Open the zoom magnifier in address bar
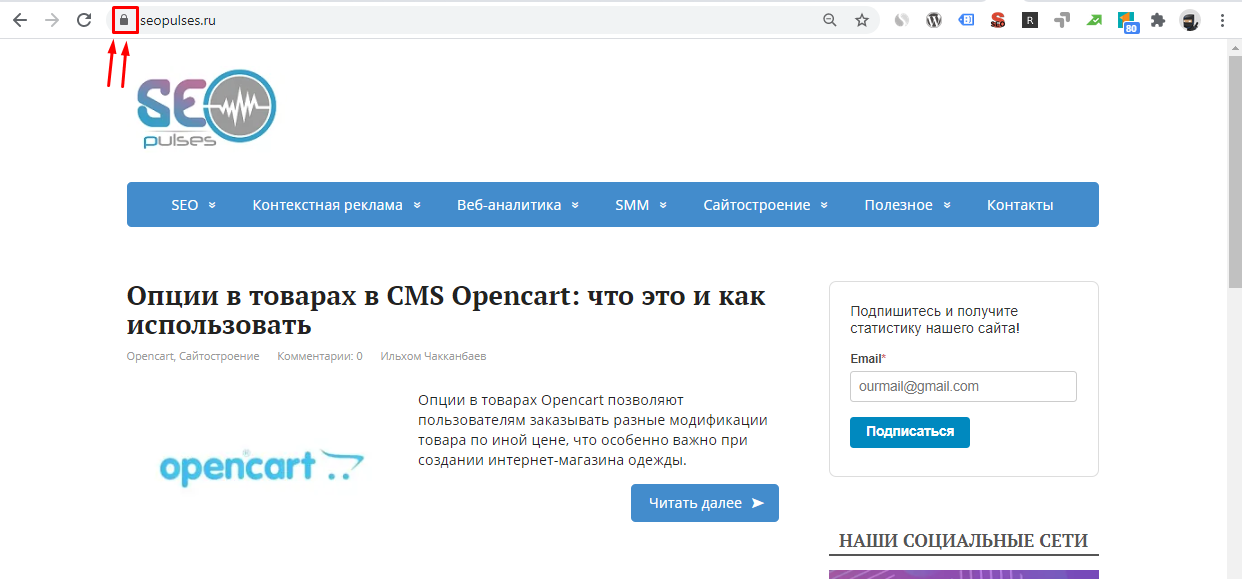1242x579 pixels. click(x=829, y=20)
